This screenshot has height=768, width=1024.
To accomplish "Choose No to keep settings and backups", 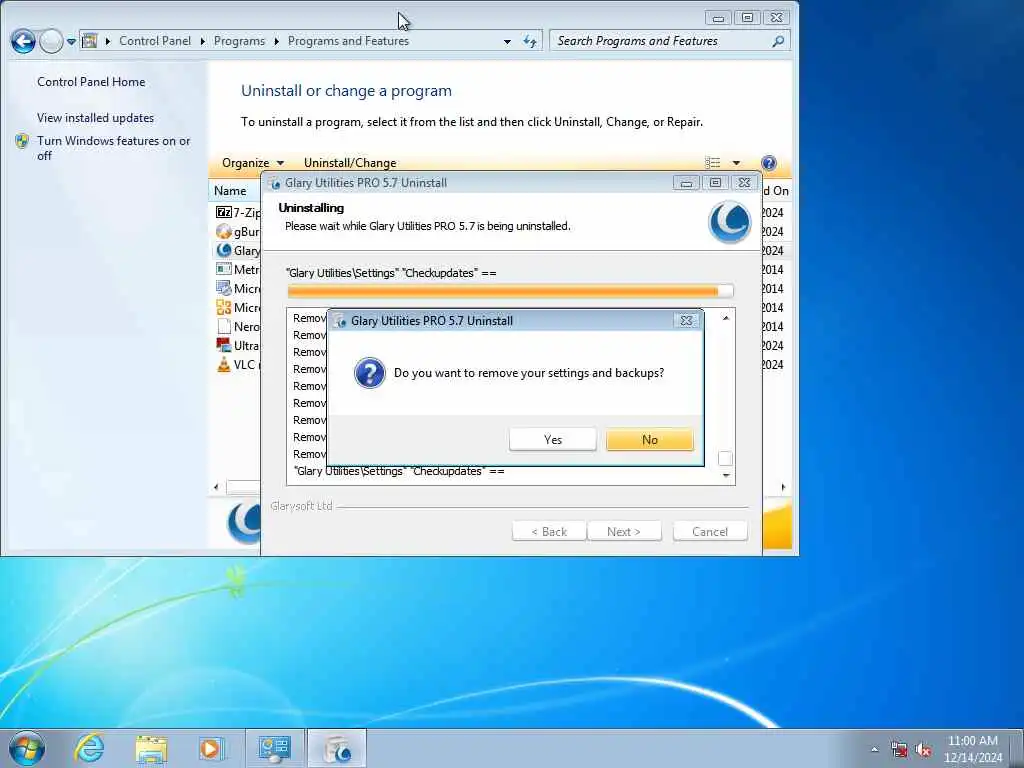I will point(650,440).
